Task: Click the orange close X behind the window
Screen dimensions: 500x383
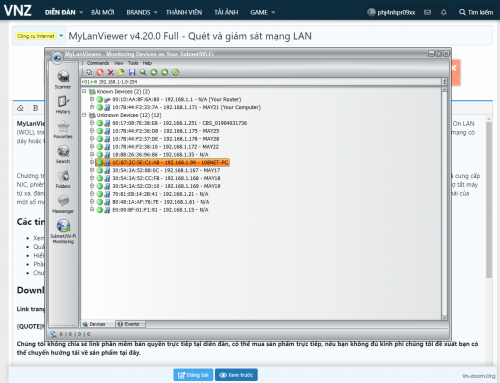Action: tap(454, 68)
